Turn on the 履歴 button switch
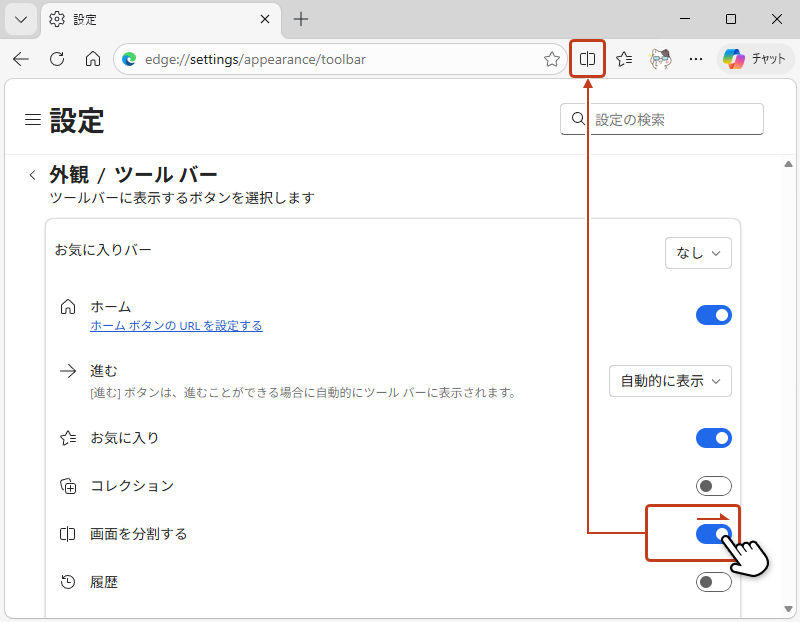 [713, 582]
